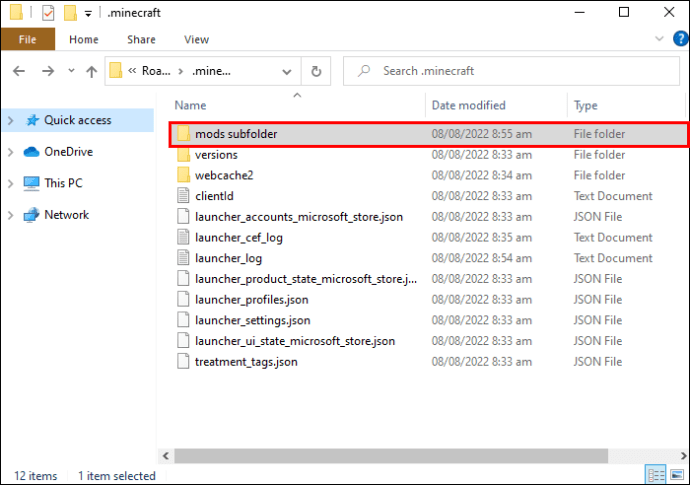Switch to Large icons view in status bar
Screen dimensions: 690x485
click(x=677, y=475)
